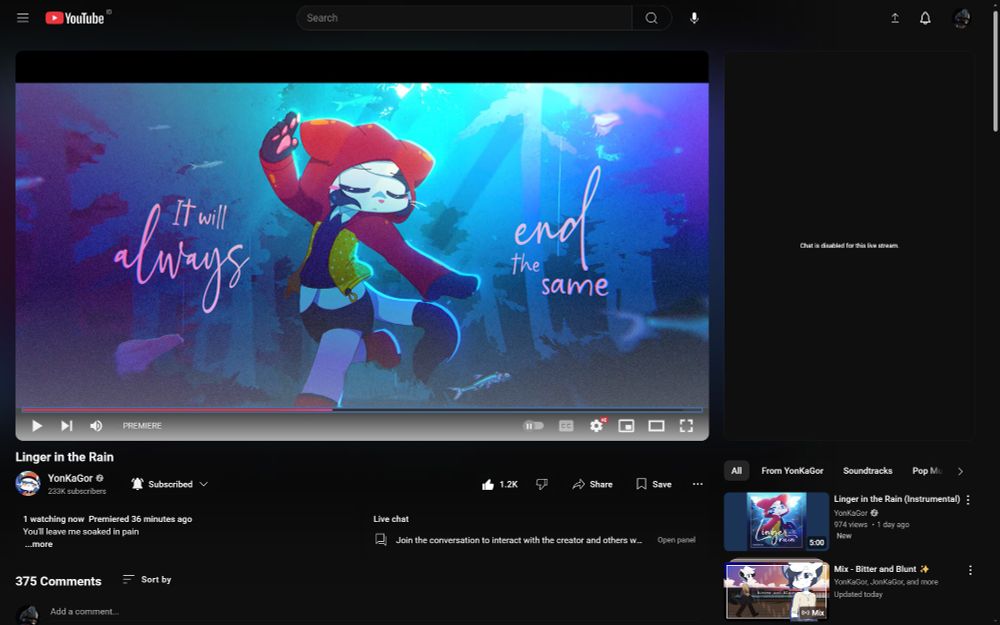Image resolution: width=1000 pixels, height=625 pixels.
Task: Save video to playlist
Action: click(x=654, y=484)
